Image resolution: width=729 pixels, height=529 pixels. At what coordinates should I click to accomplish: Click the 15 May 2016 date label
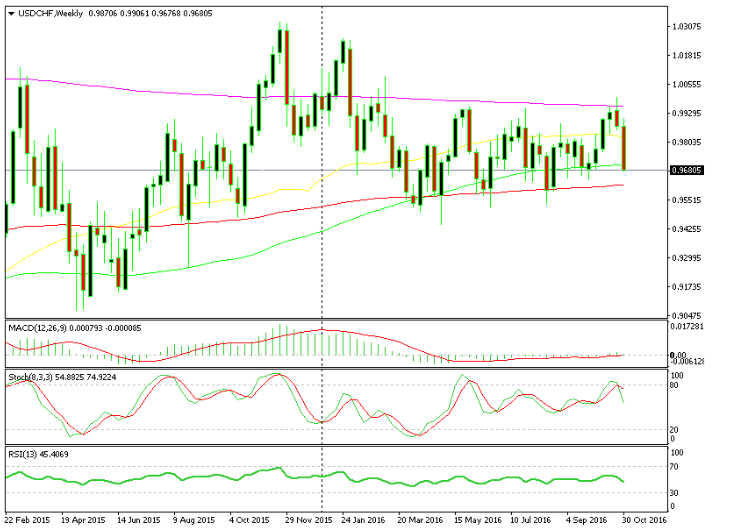pyautogui.click(x=478, y=520)
